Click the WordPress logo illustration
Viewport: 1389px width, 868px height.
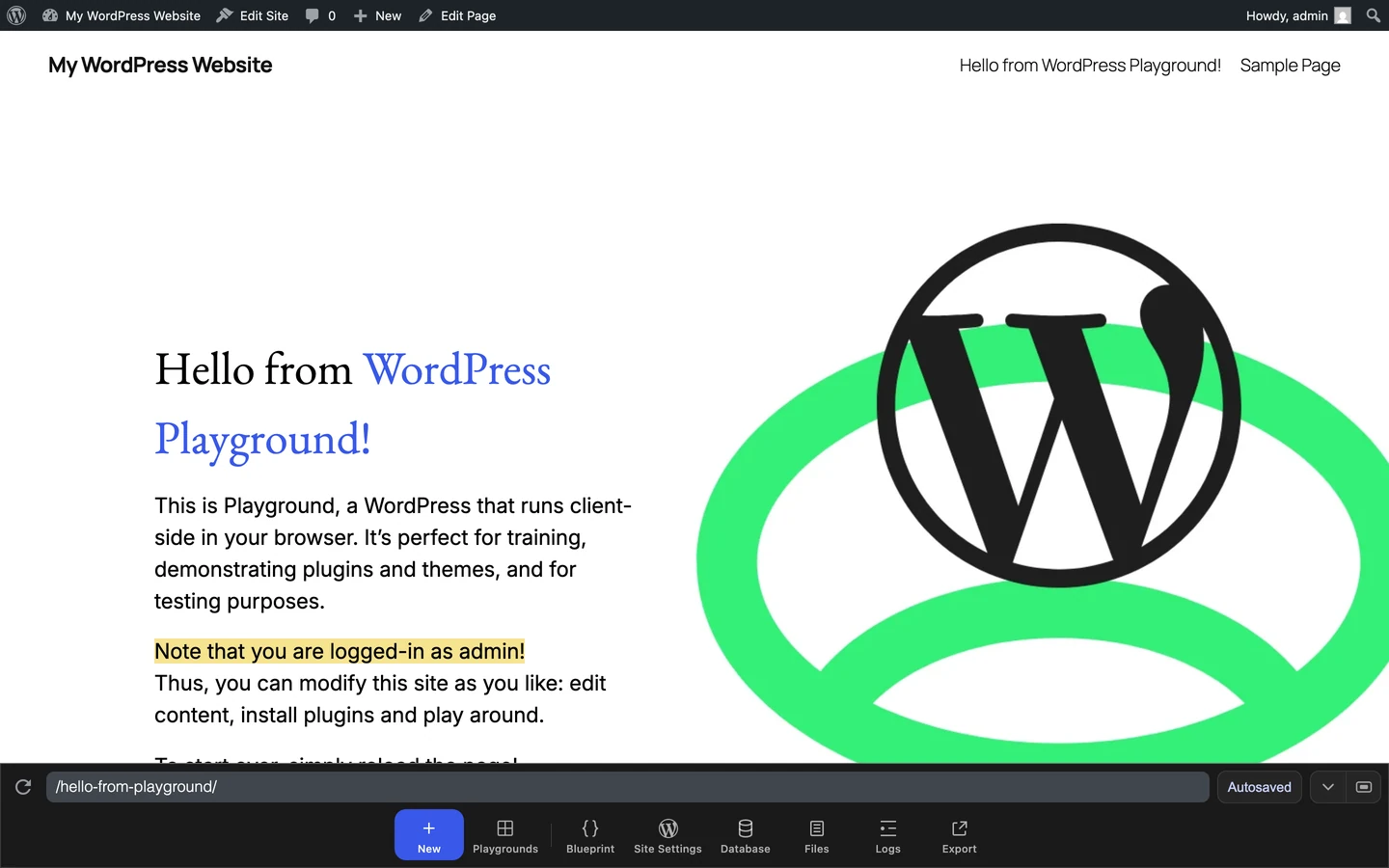(1058, 405)
